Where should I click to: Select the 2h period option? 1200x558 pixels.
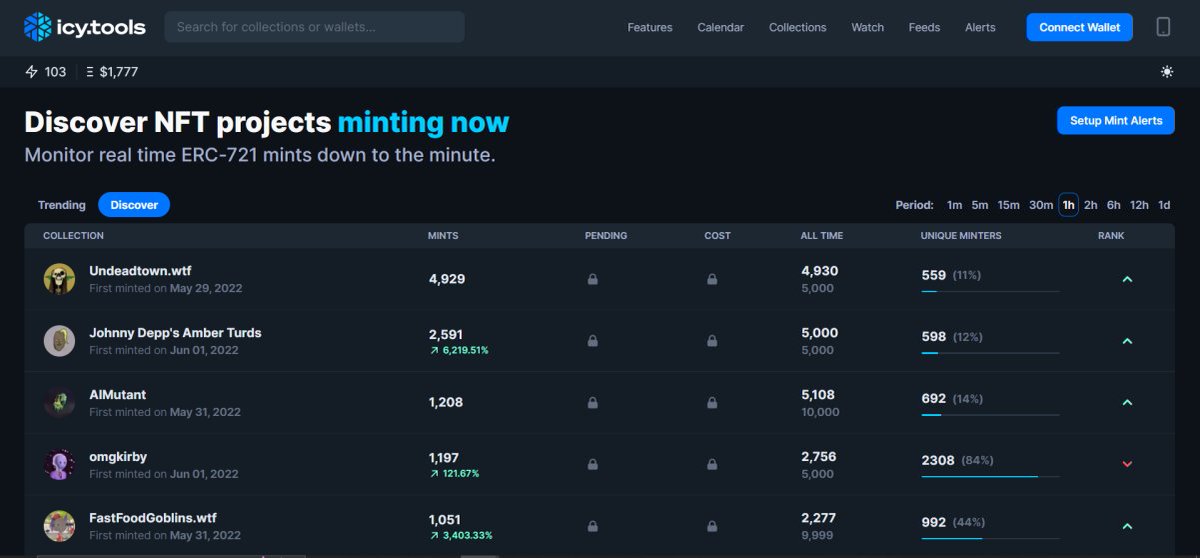point(1090,205)
